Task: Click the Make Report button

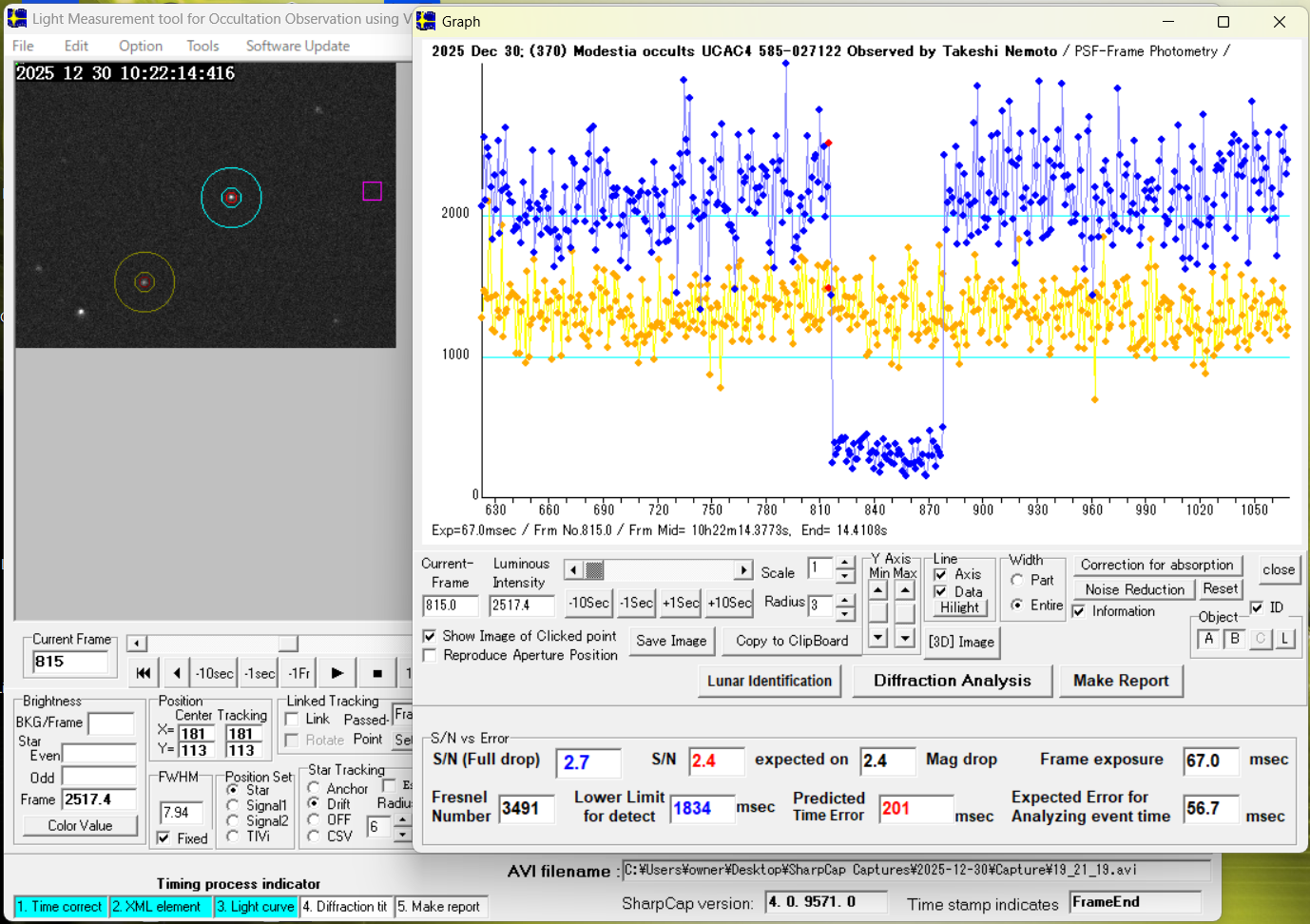Action: pyautogui.click(x=1120, y=681)
